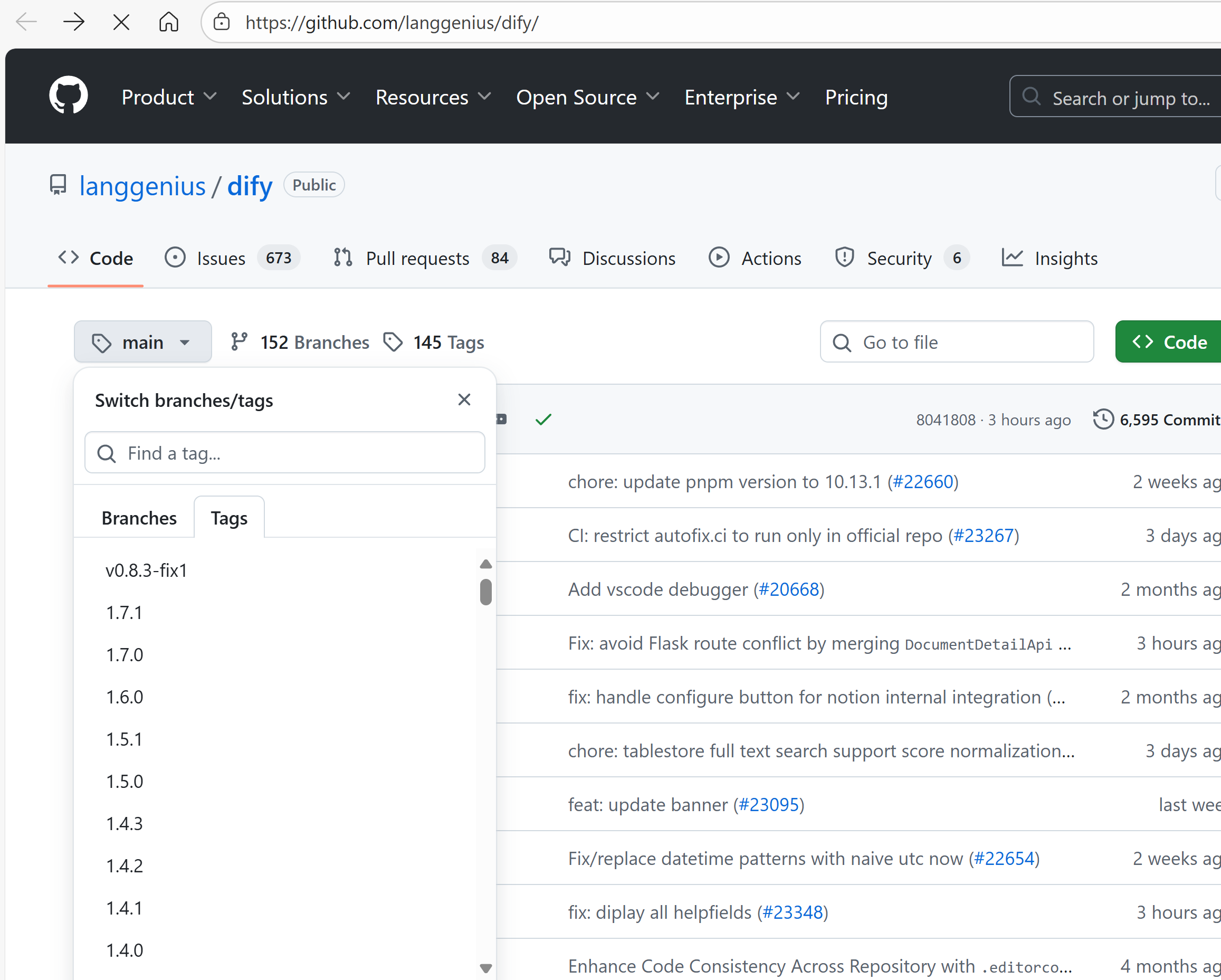Viewport: 1221px width, 980px height.
Task: Open the browser home page icon
Action: [x=169, y=23]
